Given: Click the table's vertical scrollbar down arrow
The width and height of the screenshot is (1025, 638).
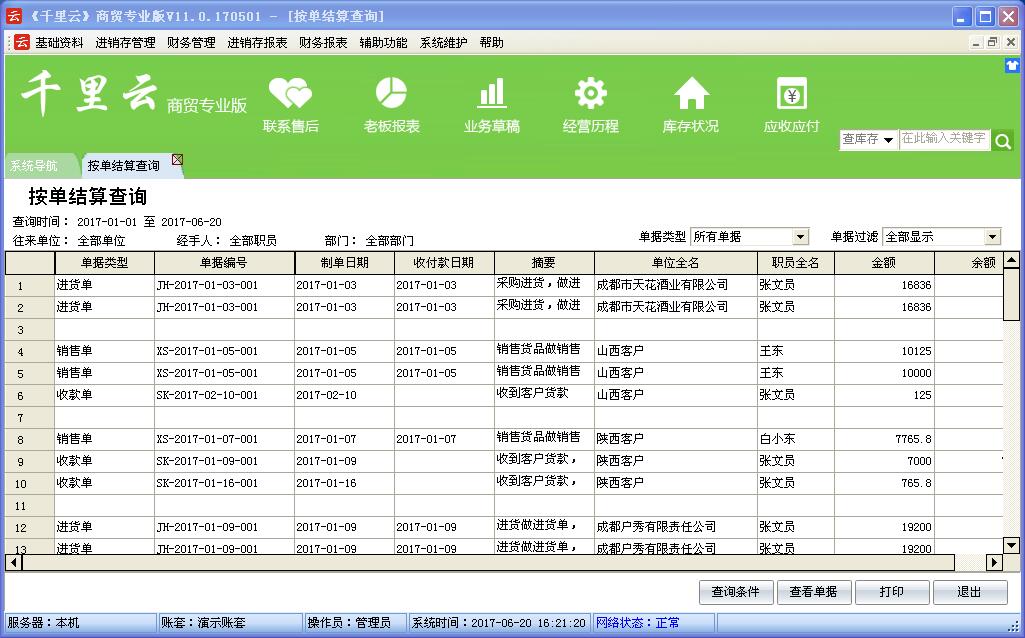Looking at the screenshot, I should [x=1011, y=545].
